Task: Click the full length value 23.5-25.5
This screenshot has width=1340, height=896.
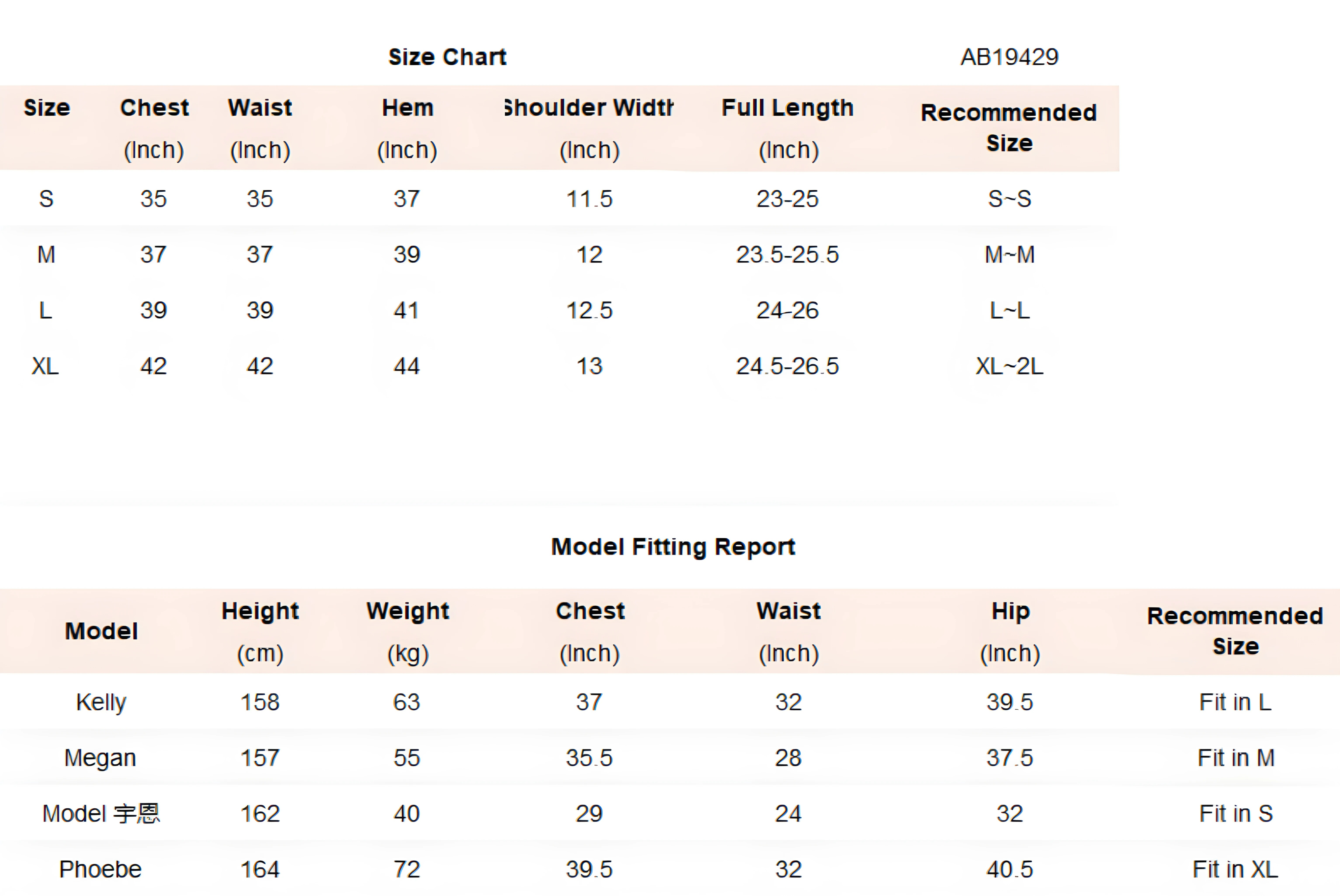Action: [787, 255]
